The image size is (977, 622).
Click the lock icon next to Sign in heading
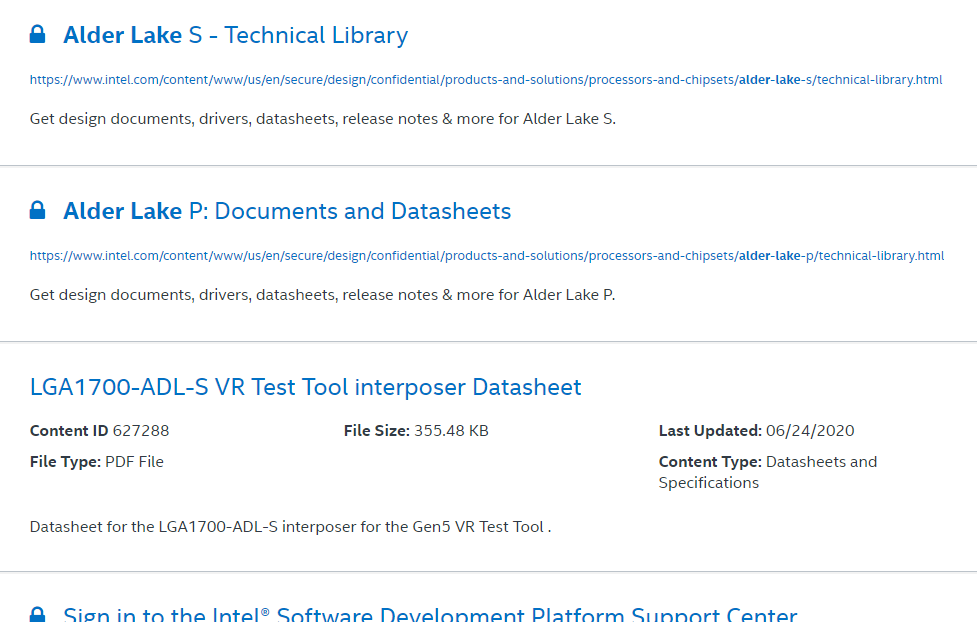(x=37, y=613)
